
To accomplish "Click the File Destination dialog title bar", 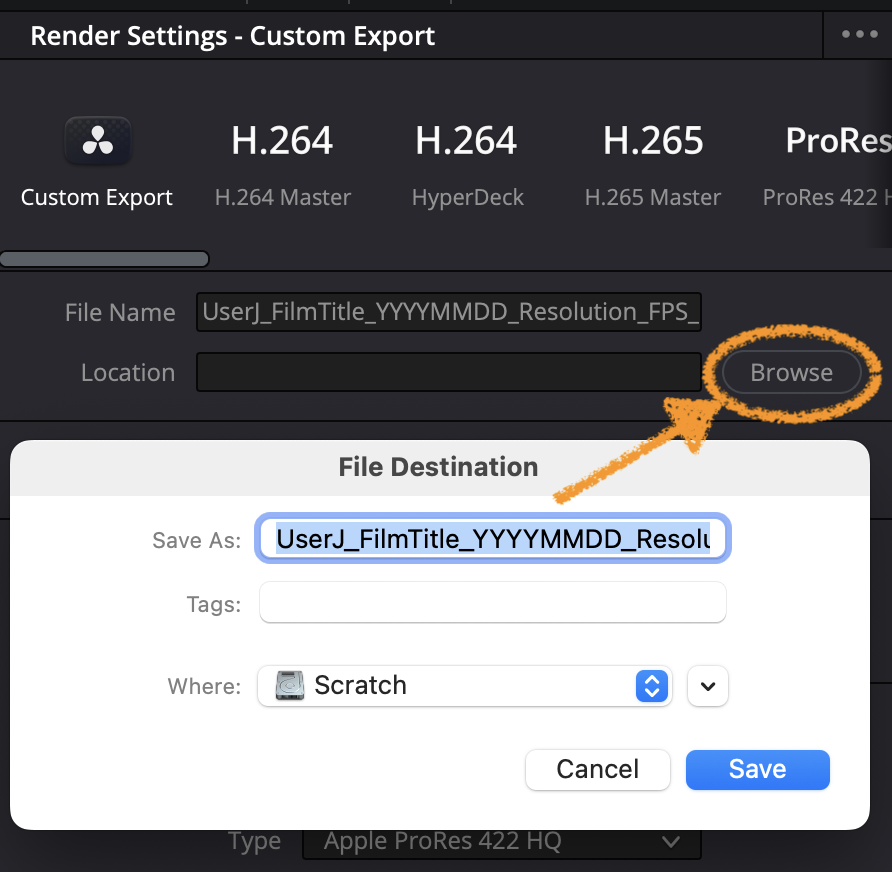I will coord(438,467).
